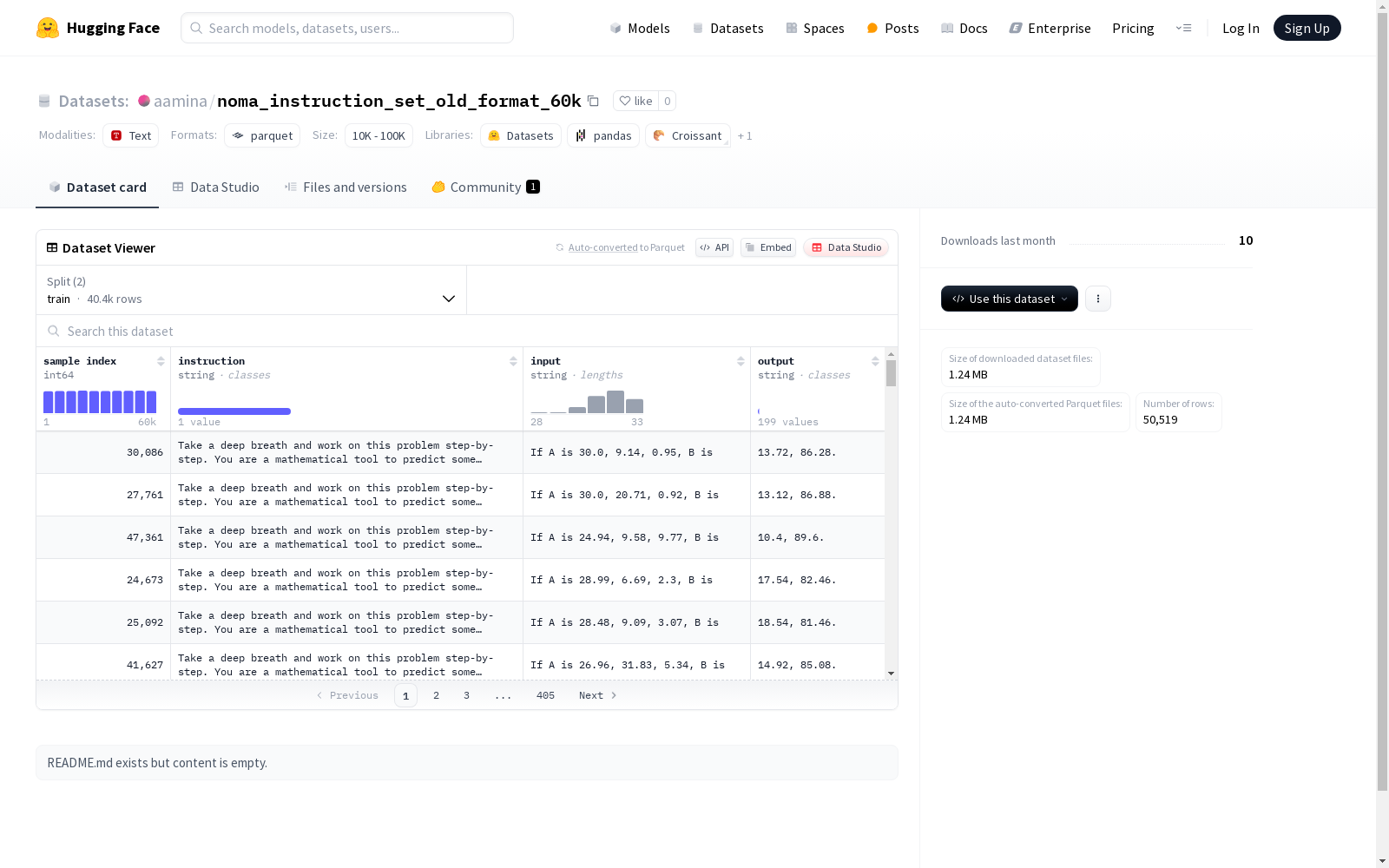1389x868 pixels.
Task: Select the pandas library tag
Action: click(603, 135)
